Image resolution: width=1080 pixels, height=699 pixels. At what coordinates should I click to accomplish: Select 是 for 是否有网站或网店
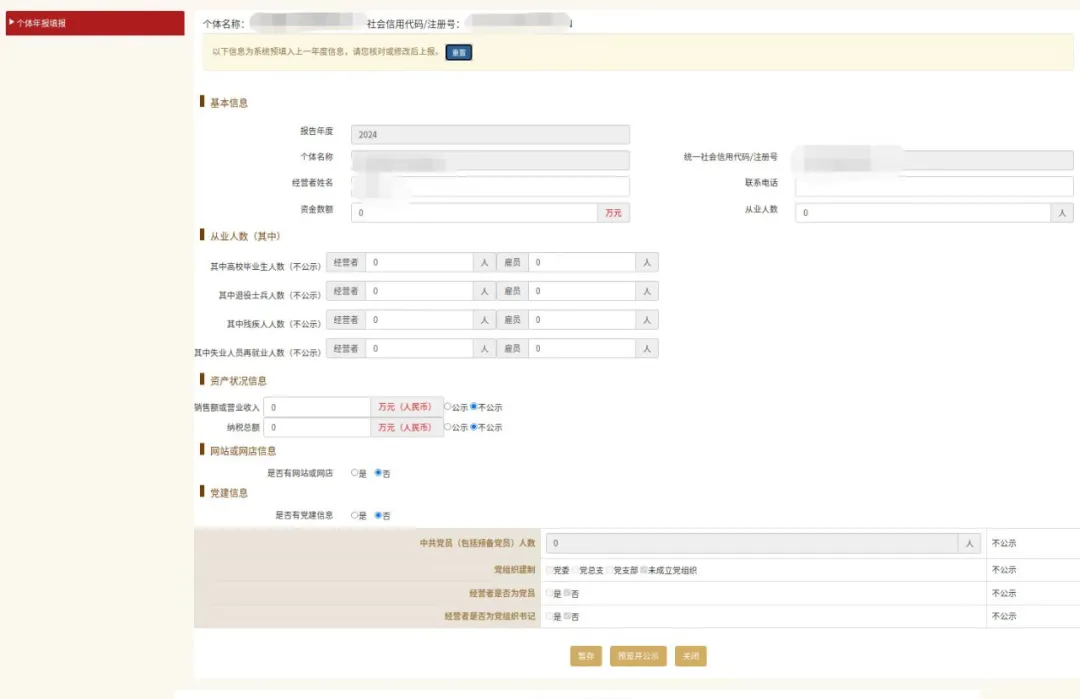353,473
